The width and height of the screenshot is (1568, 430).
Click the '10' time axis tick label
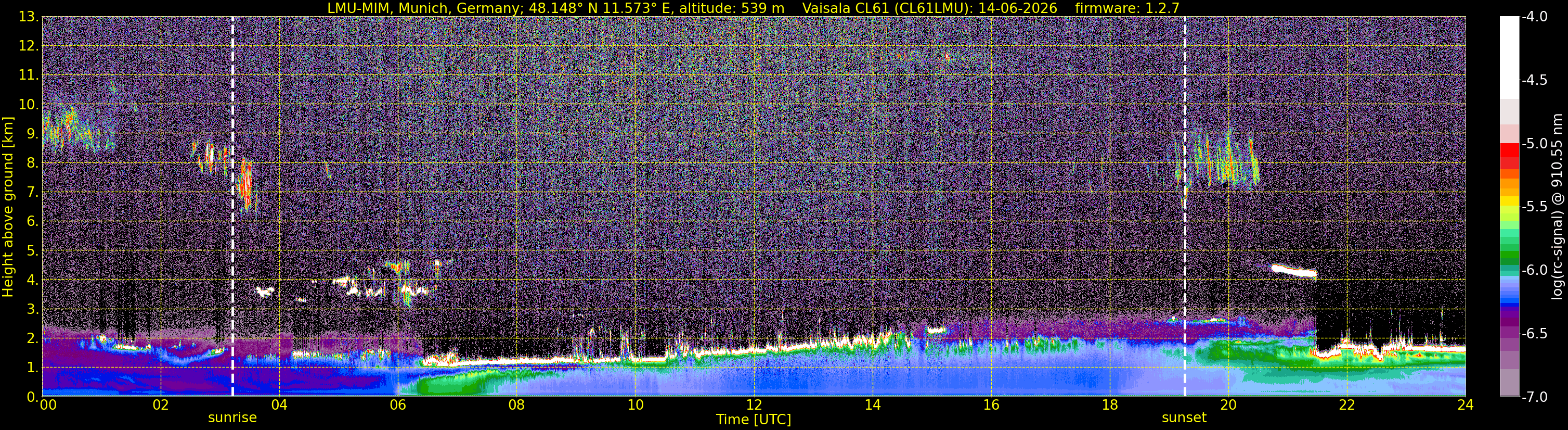(x=635, y=405)
